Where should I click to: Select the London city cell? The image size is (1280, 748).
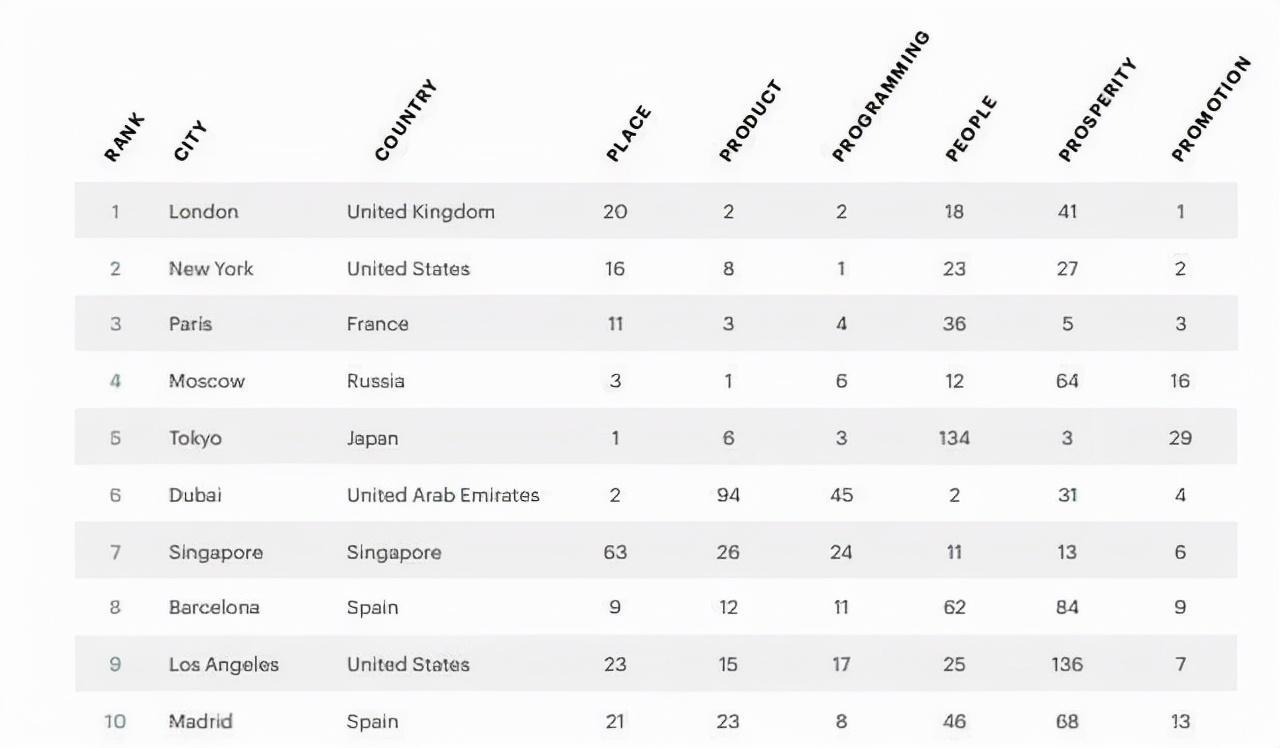point(204,212)
